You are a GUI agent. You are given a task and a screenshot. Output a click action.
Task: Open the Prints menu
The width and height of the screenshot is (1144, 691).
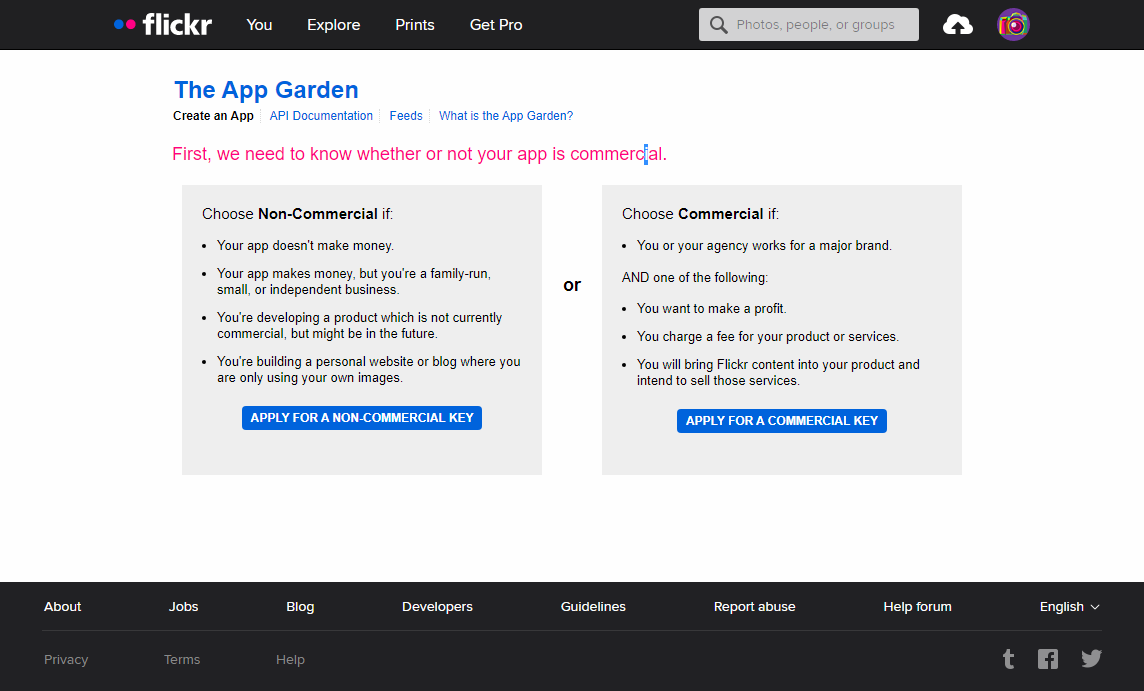[414, 25]
